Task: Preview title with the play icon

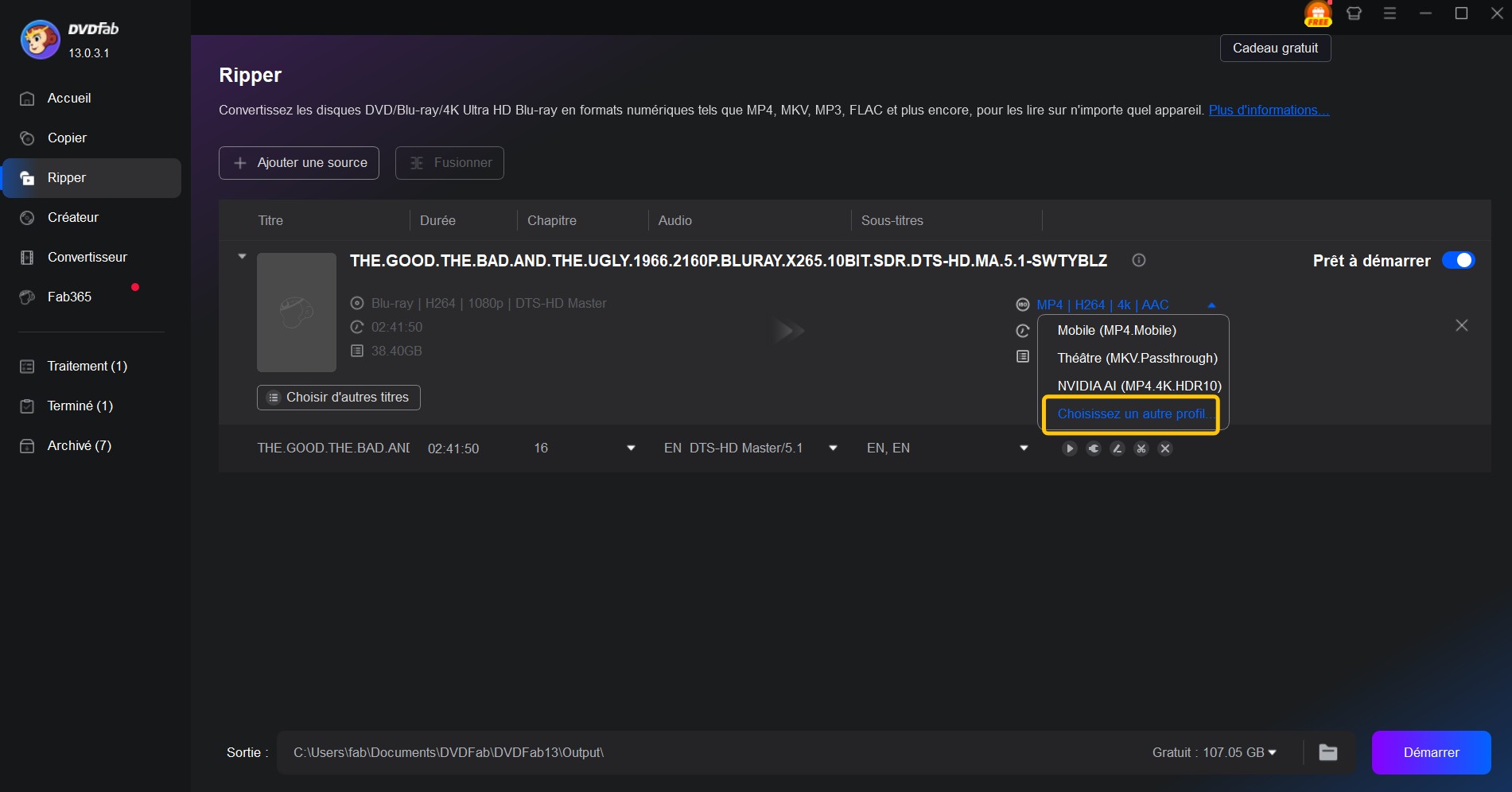Action: coord(1070,449)
